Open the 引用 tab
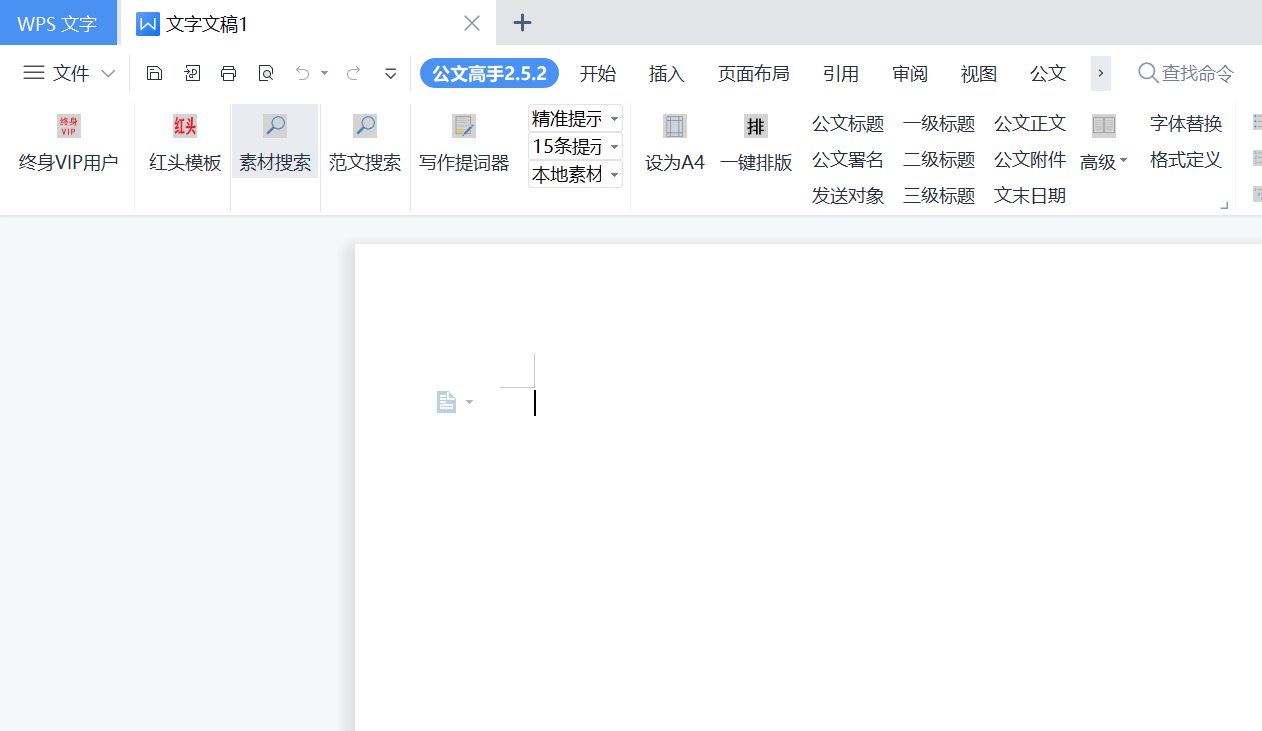 pos(841,73)
